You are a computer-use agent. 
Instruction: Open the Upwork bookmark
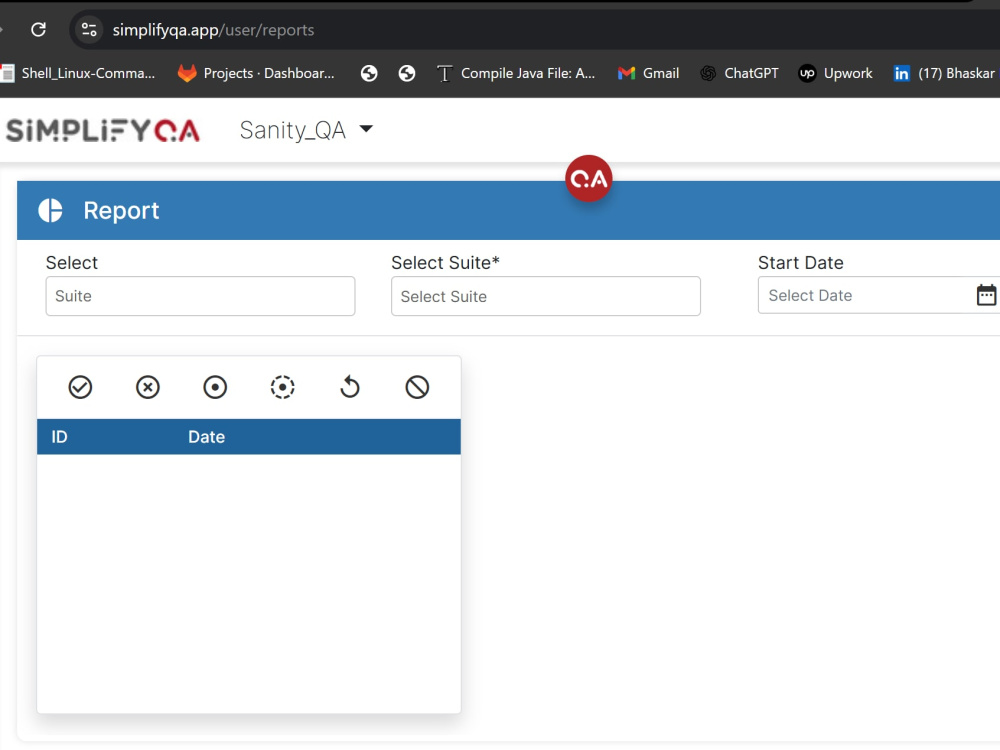[835, 73]
